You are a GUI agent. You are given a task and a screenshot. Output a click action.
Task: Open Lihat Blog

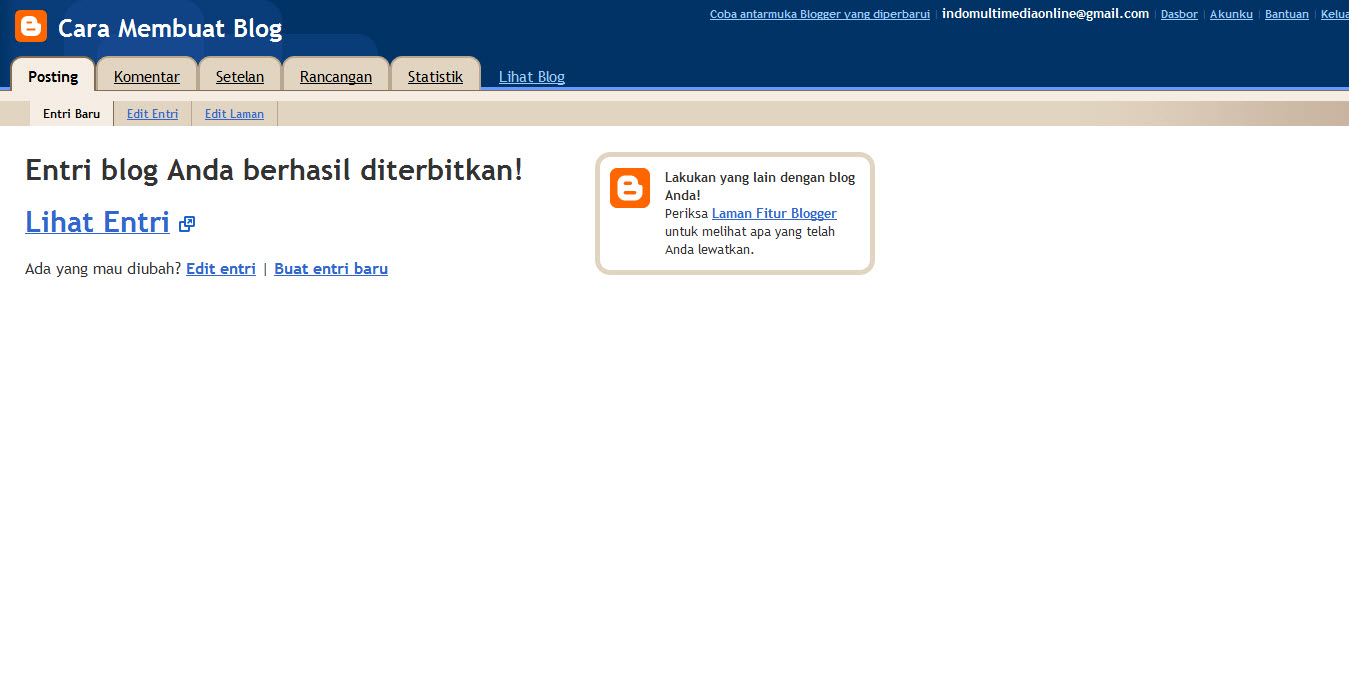click(x=531, y=76)
